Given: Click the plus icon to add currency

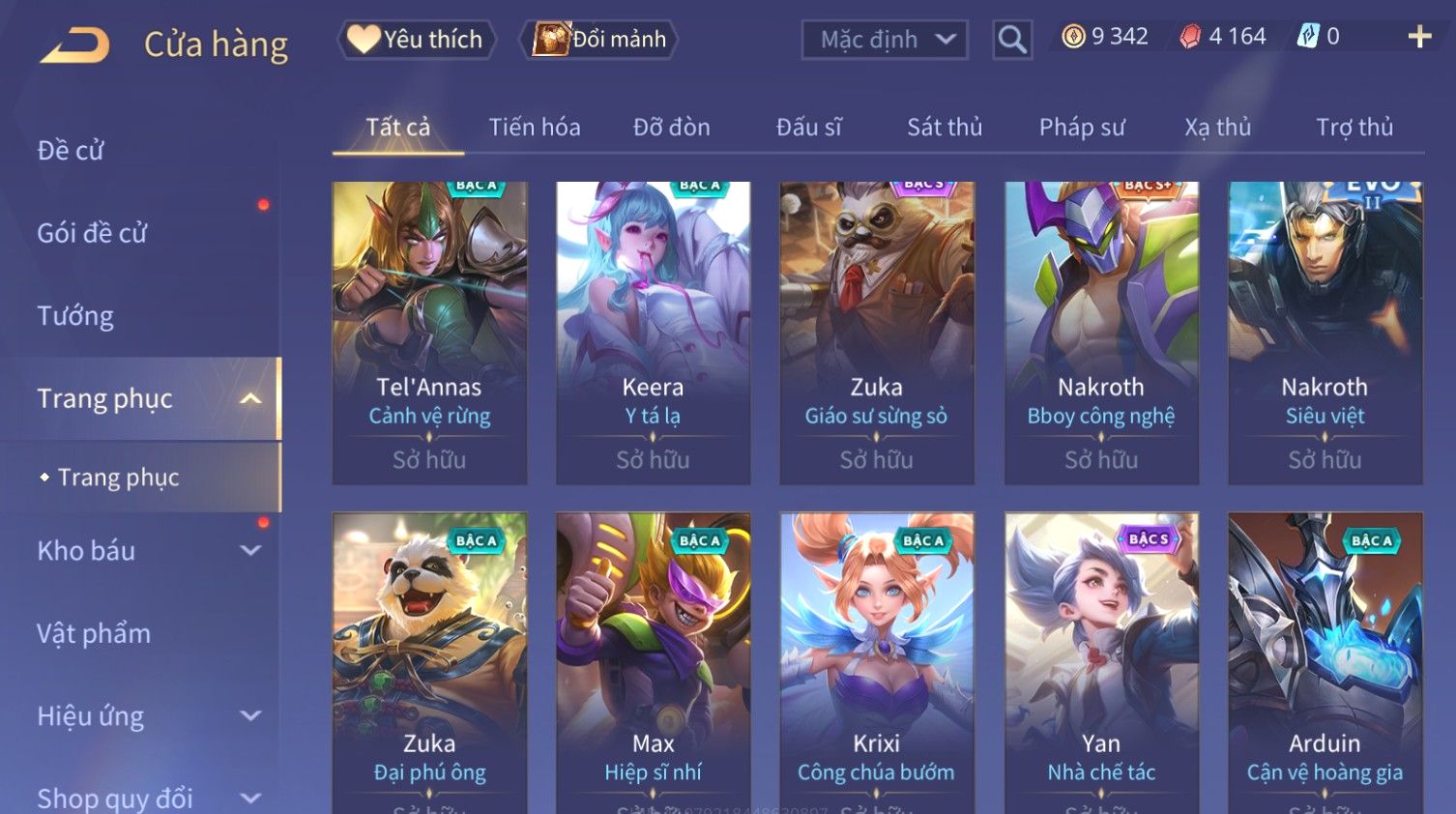Looking at the screenshot, I should tap(1419, 37).
